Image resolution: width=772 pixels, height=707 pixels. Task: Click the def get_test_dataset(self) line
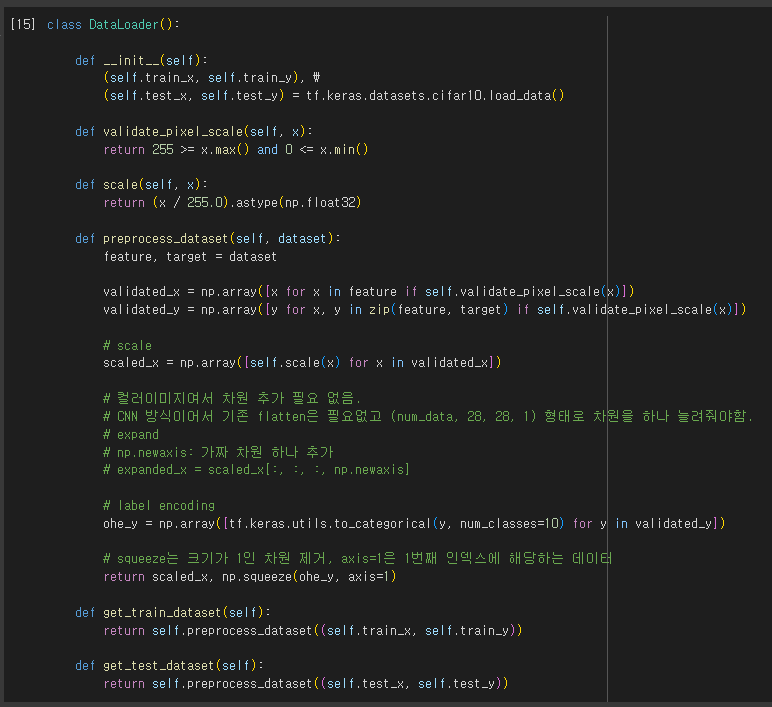(169, 665)
